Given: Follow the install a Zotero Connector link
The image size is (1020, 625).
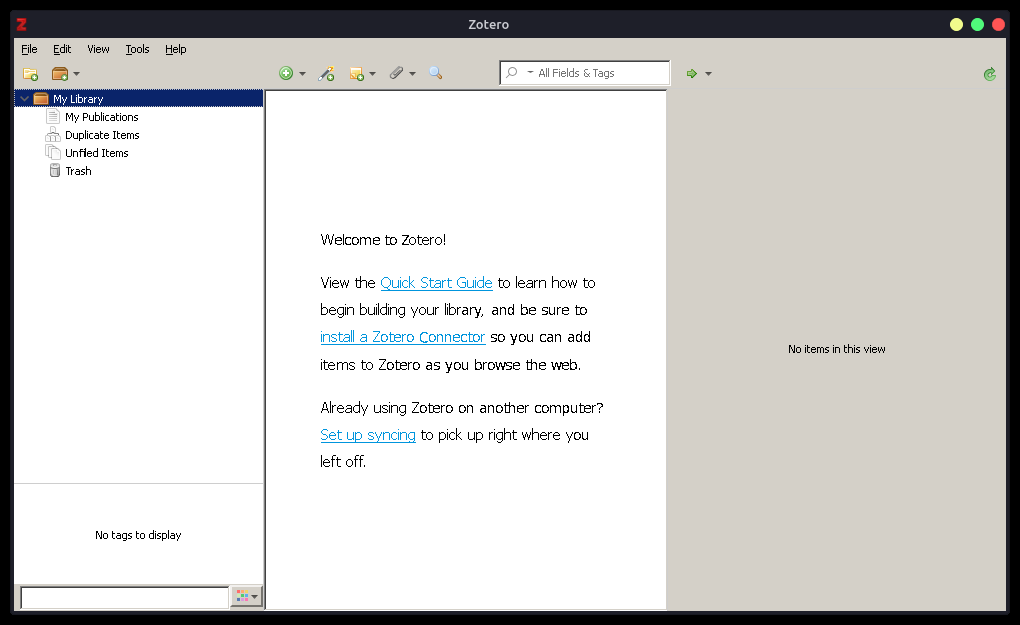Looking at the screenshot, I should (x=402, y=337).
